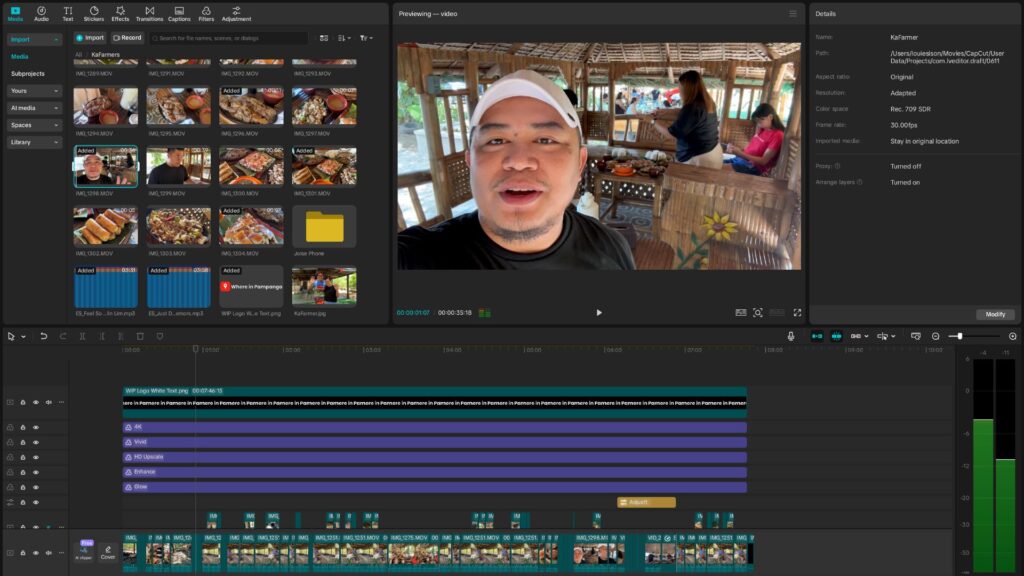The height and width of the screenshot is (576, 1024).
Task: Open the Filters panel
Action: point(205,12)
